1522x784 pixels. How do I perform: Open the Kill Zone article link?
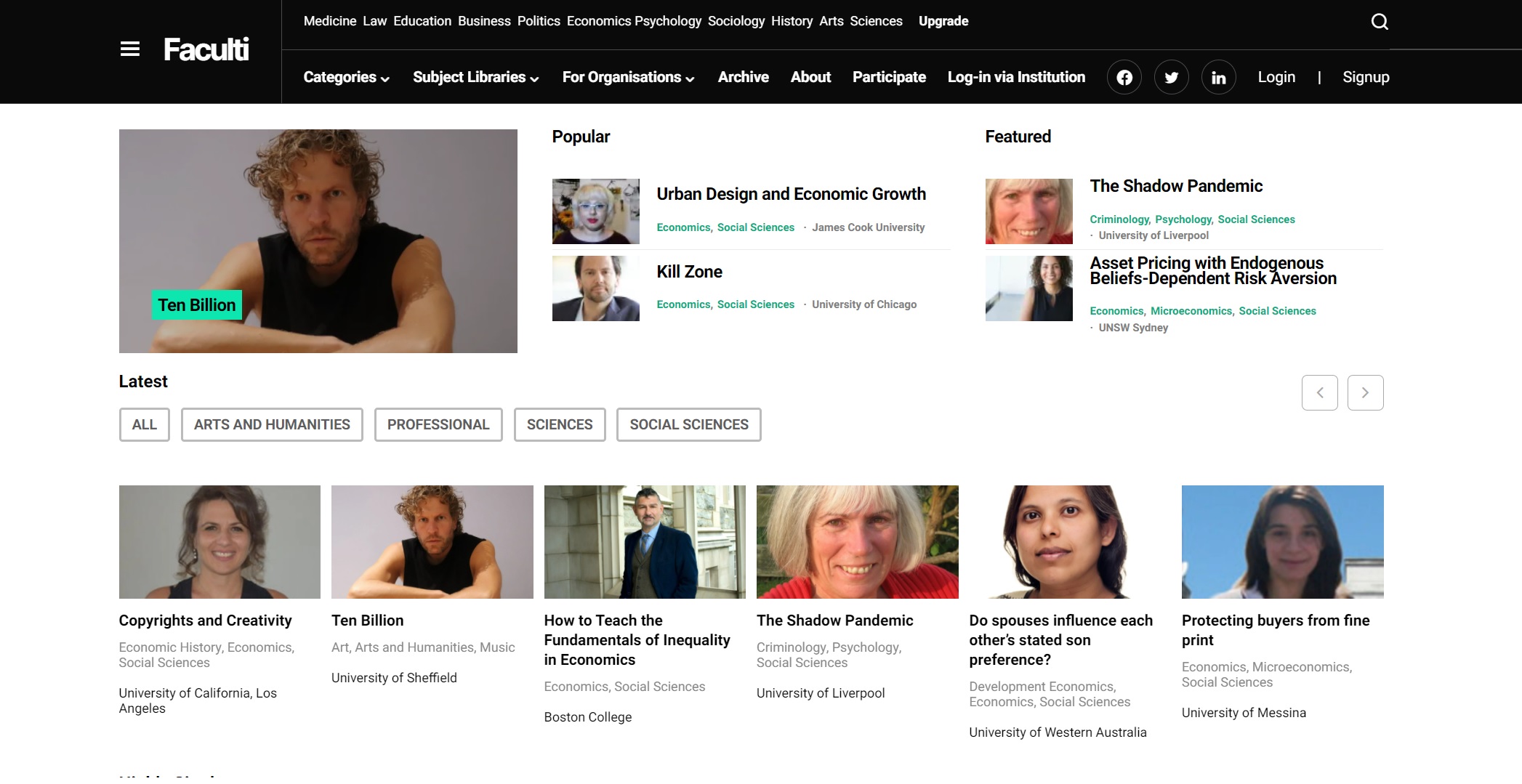click(x=689, y=272)
